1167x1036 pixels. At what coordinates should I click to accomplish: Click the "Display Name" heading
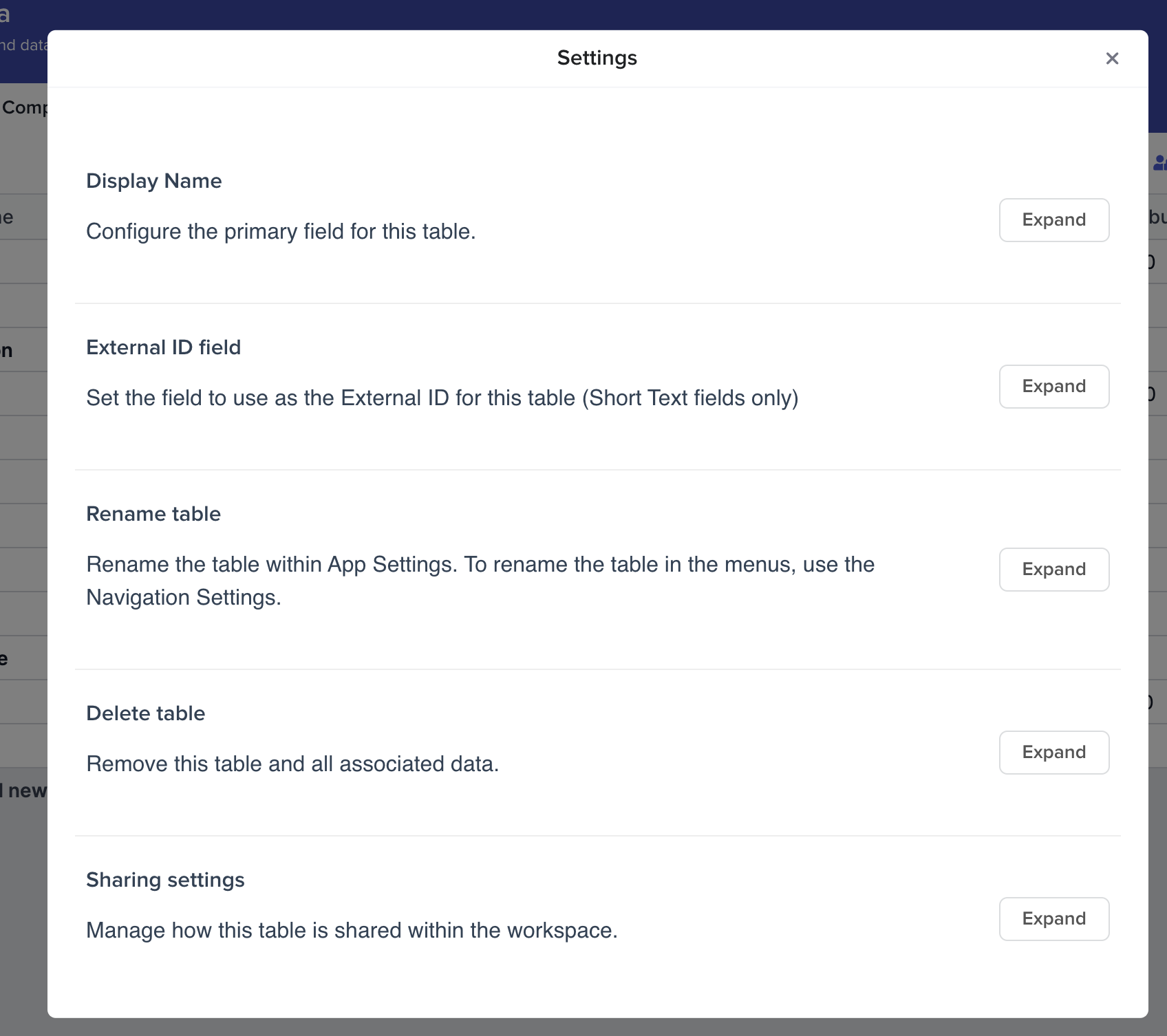click(x=153, y=181)
